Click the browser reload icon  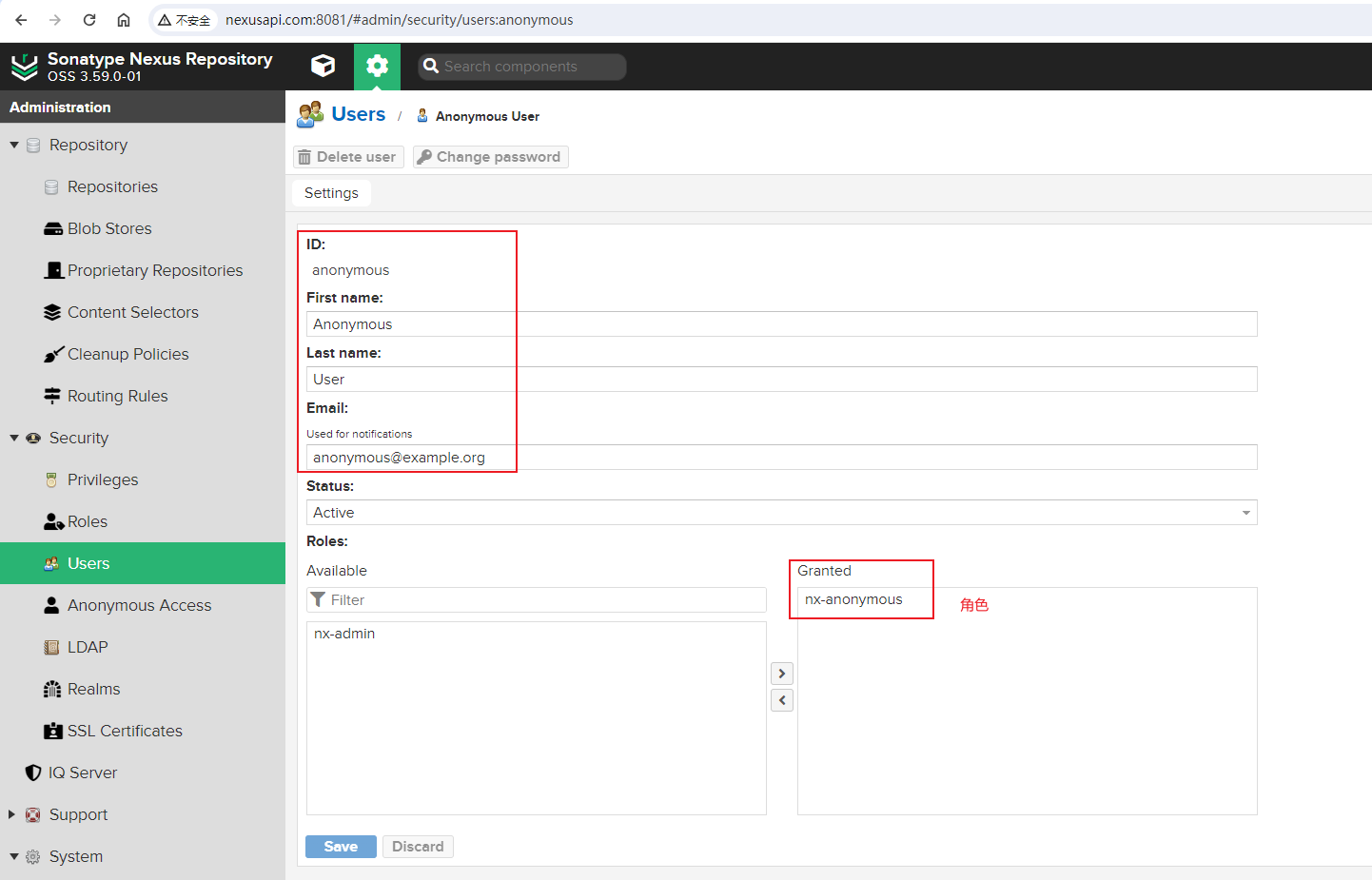(89, 20)
